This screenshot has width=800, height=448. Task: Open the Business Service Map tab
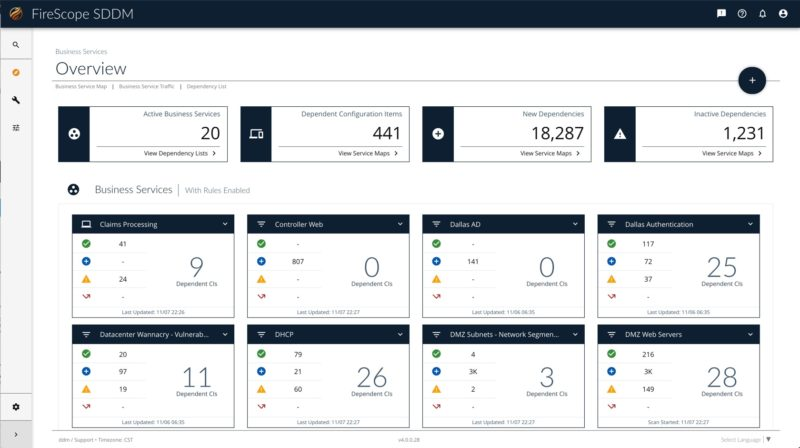pyautogui.click(x=81, y=87)
